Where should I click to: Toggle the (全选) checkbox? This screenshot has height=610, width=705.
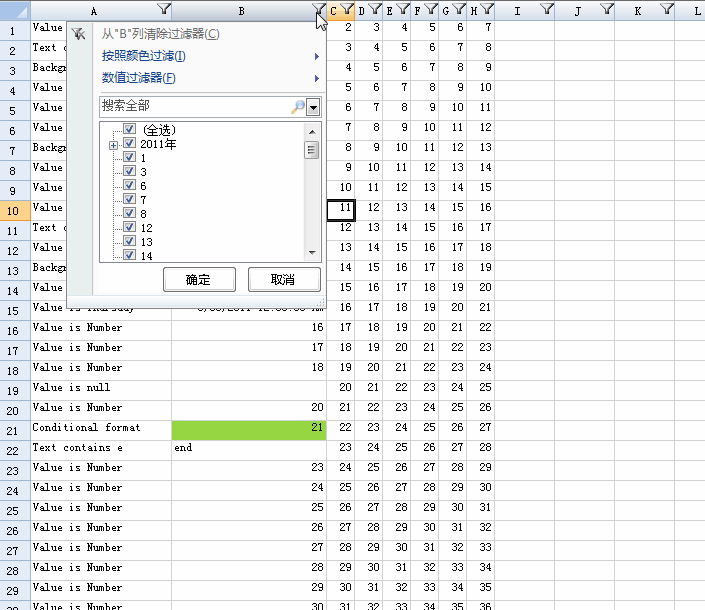[x=129, y=129]
